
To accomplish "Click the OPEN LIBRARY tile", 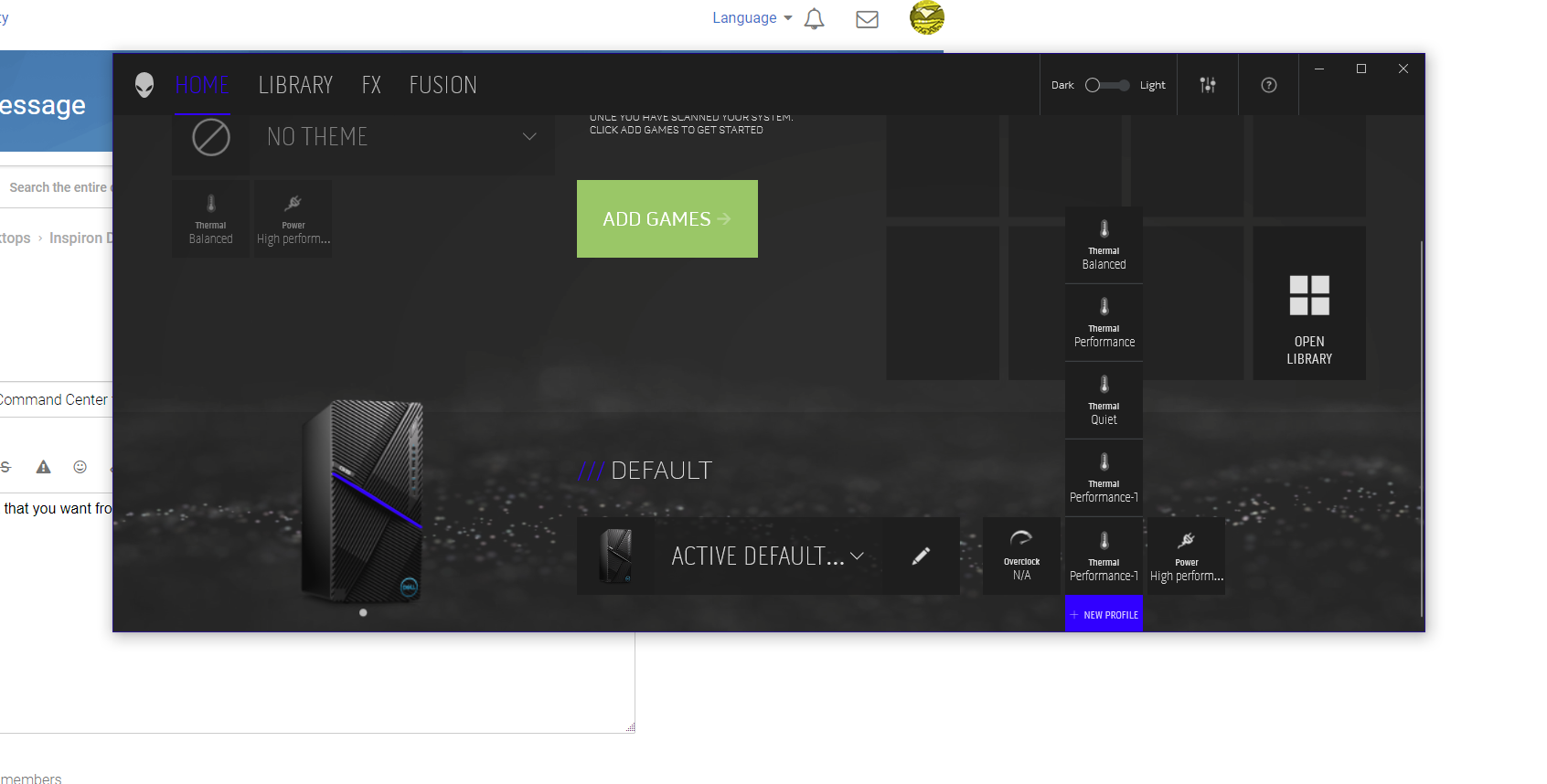I will [1309, 303].
